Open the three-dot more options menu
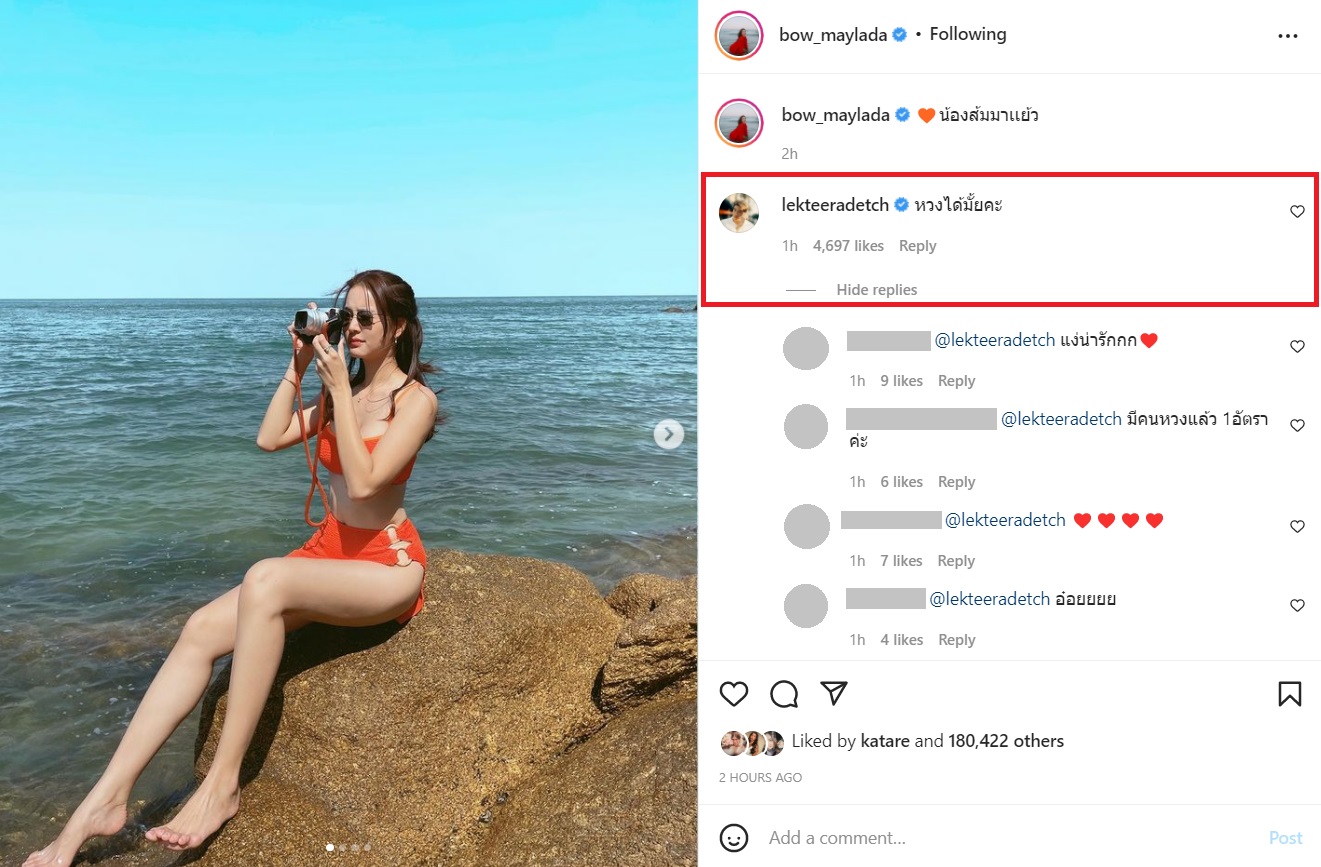The height and width of the screenshot is (867, 1321). pos(1287,36)
